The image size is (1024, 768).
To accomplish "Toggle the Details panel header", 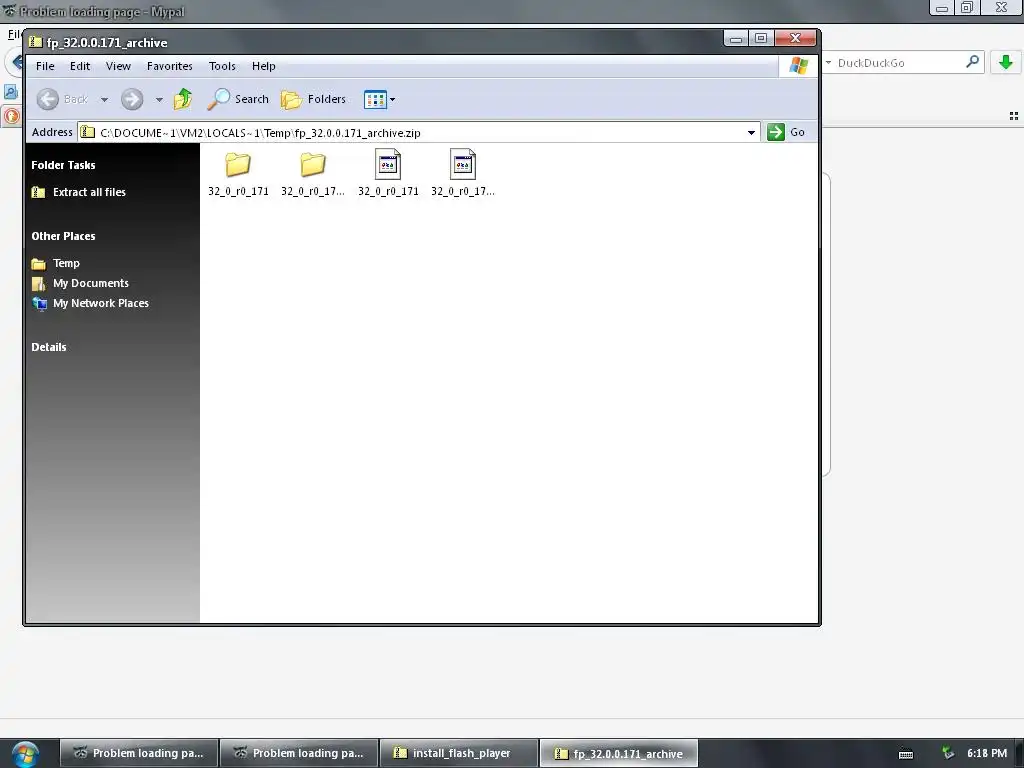I will [x=48, y=347].
